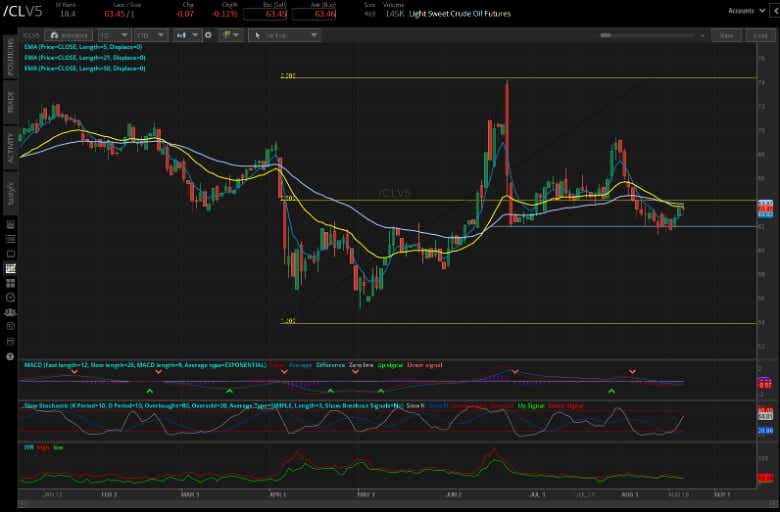Click the /CLV5 symbol title
780x515 pixels.
pos(23,11)
